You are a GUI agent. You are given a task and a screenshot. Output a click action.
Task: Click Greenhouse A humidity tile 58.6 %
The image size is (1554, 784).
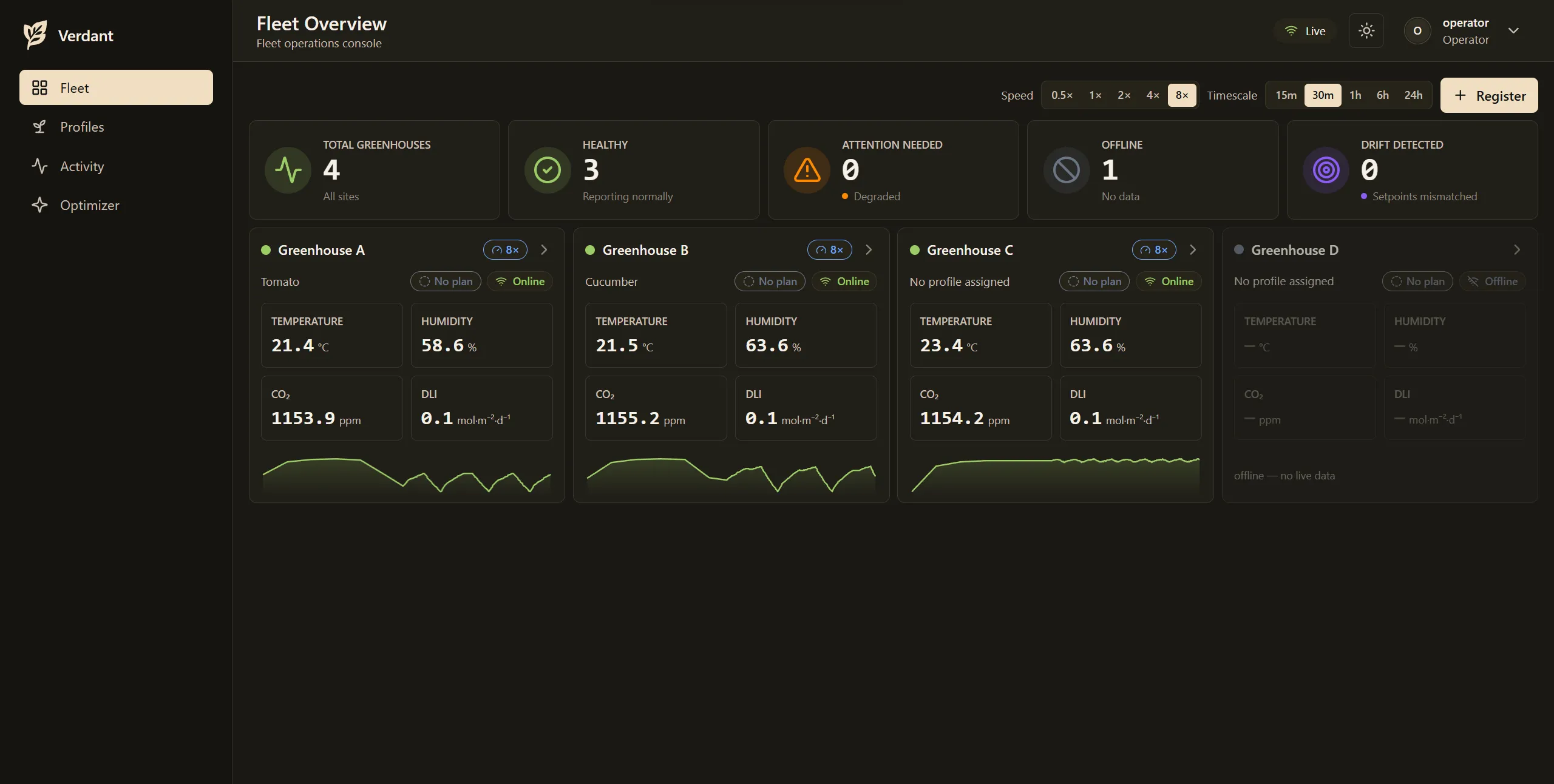(481, 335)
